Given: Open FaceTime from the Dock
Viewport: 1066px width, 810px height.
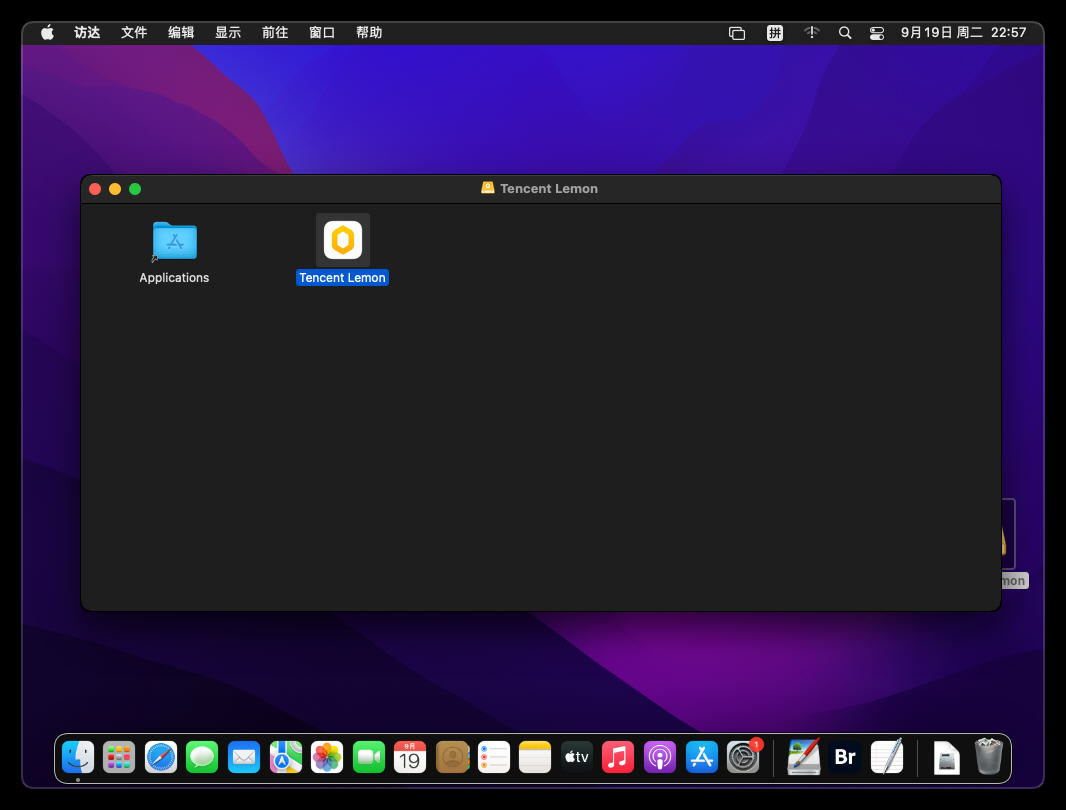Looking at the screenshot, I should tap(369, 757).
